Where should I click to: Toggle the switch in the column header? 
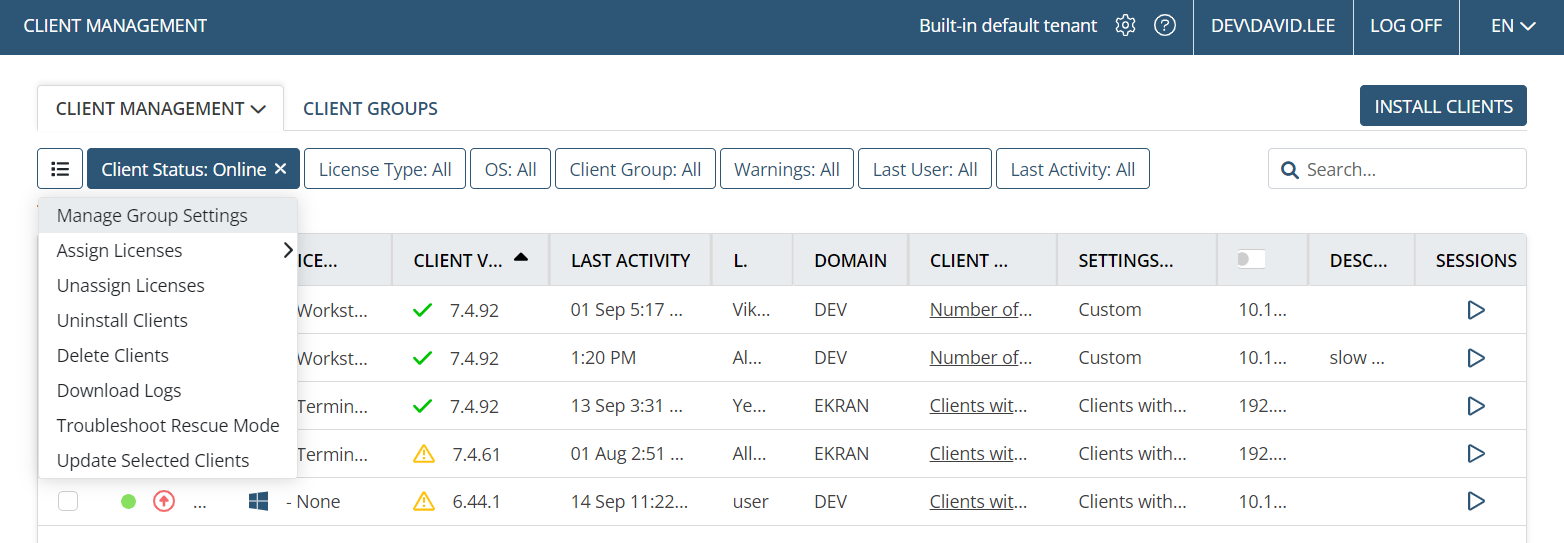[x=1251, y=260]
